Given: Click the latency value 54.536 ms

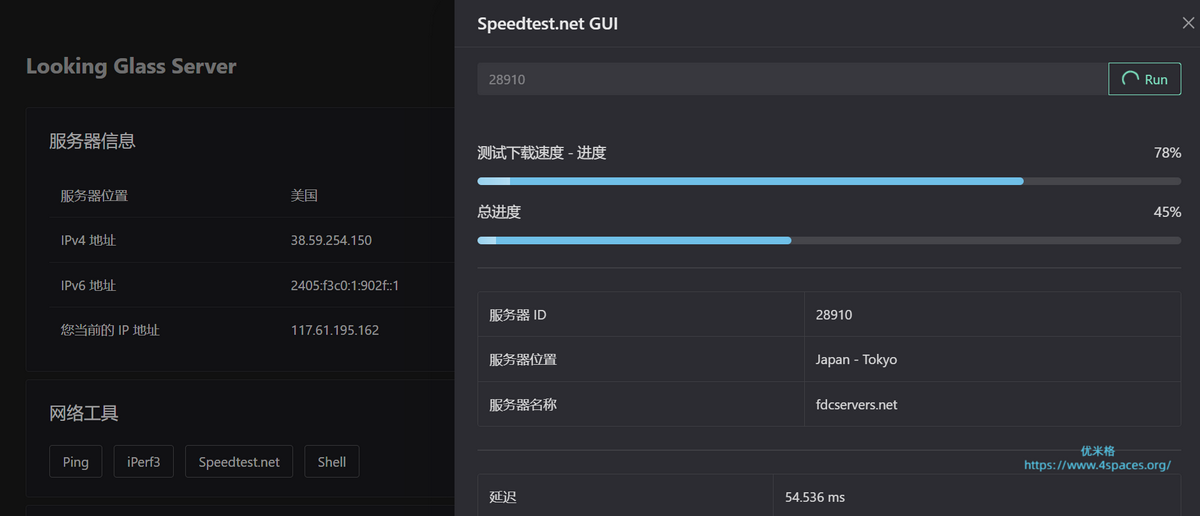Looking at the screenshot, I should tap(815, 497).
